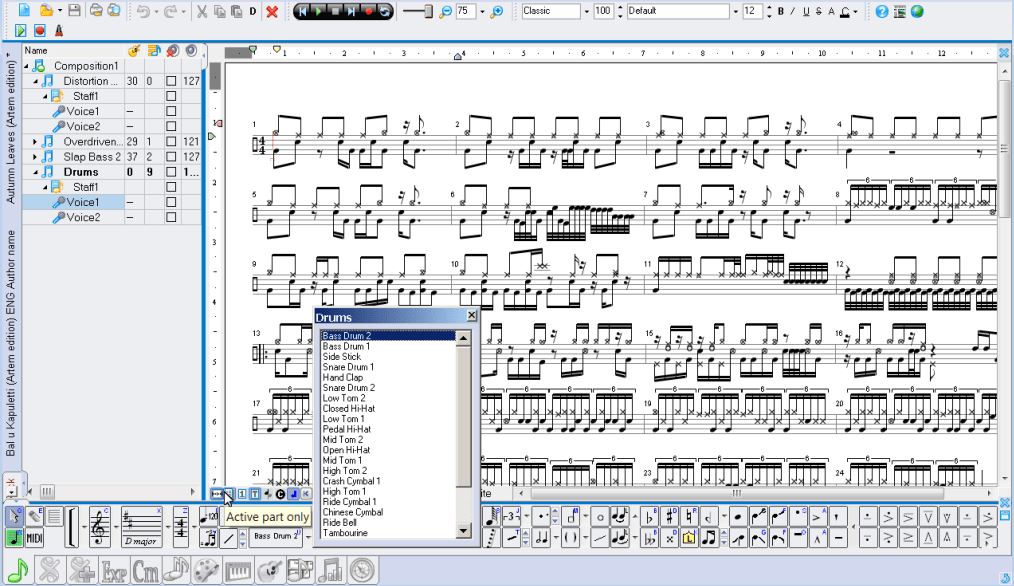Check the Slap Bass 2 track checkbox

click(x=171, y=157)
